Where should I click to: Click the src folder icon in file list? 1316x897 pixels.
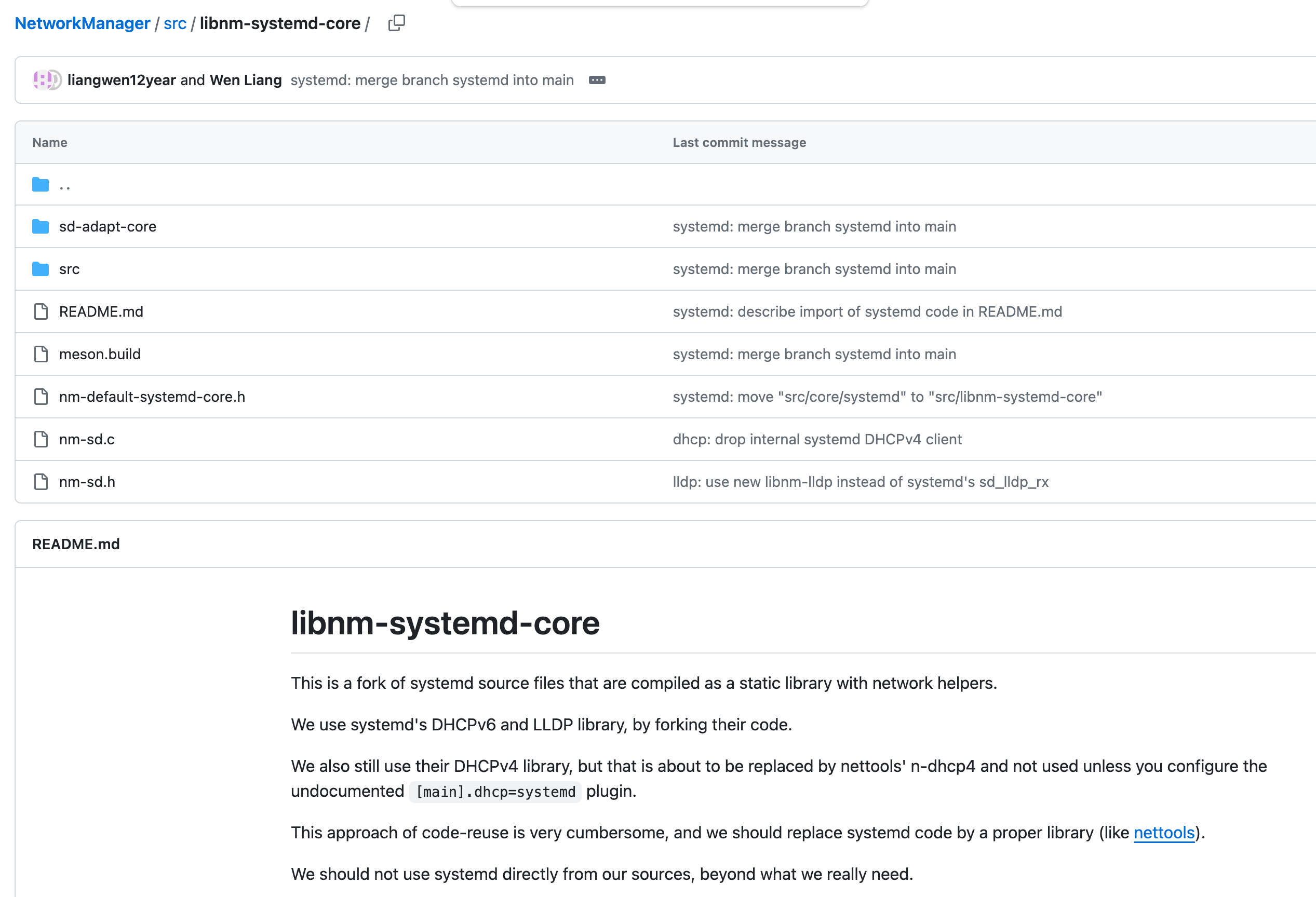click(x=40, y=269)
